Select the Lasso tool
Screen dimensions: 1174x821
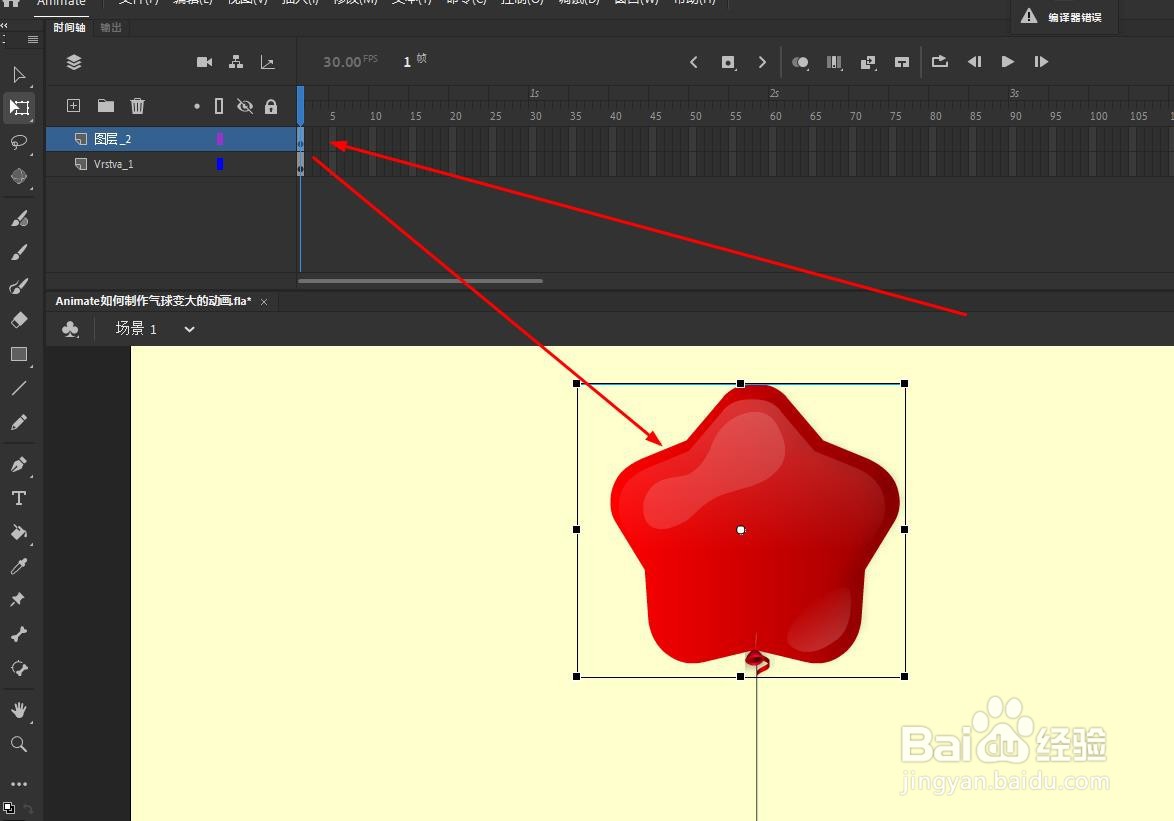coord(19,142)
